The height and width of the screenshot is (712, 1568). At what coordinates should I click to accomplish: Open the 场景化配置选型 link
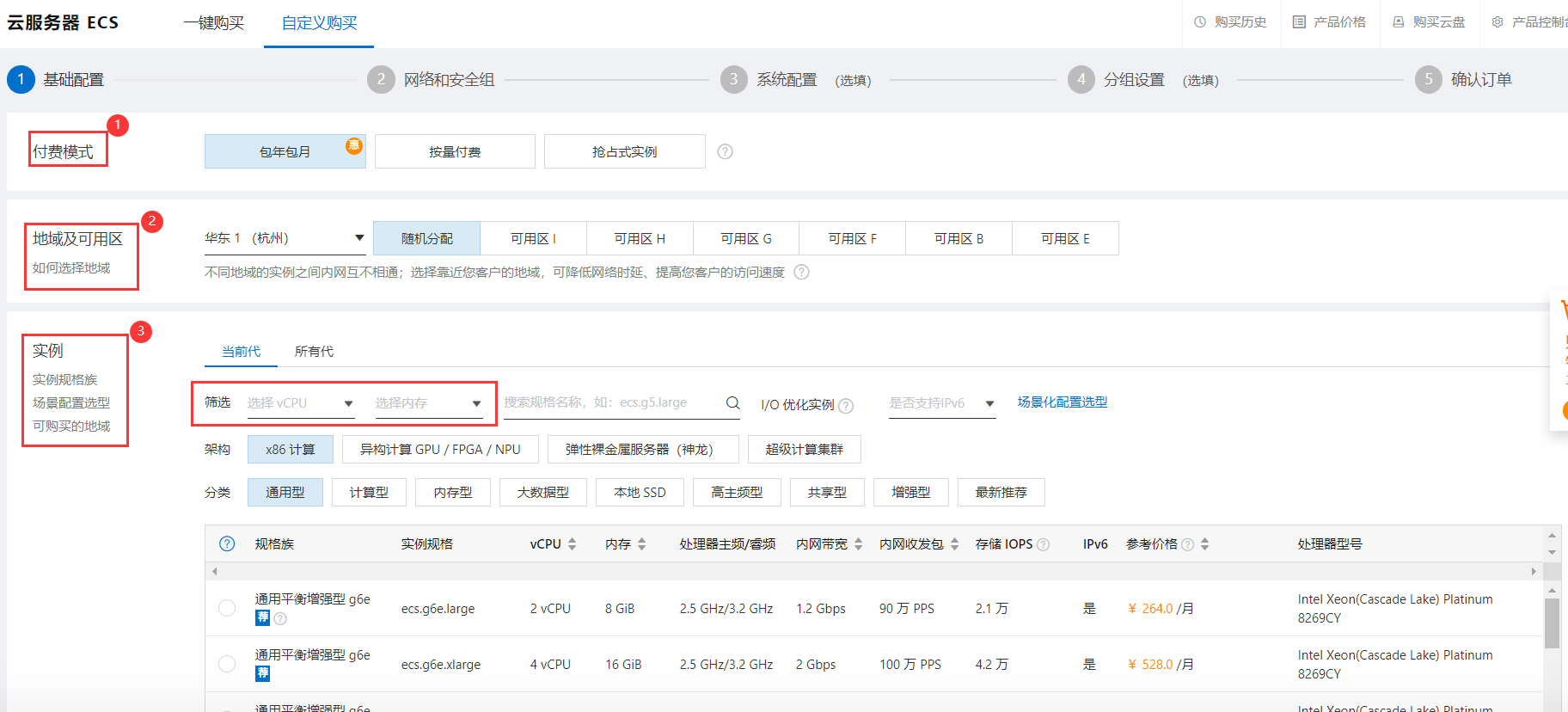1063,402
